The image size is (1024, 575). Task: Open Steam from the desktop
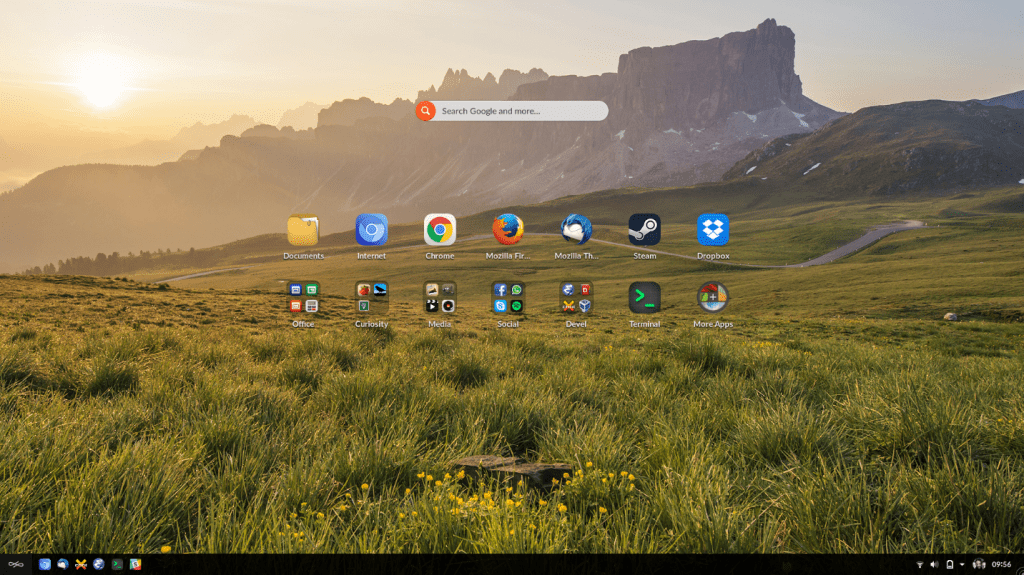click(x=644, y=230)
